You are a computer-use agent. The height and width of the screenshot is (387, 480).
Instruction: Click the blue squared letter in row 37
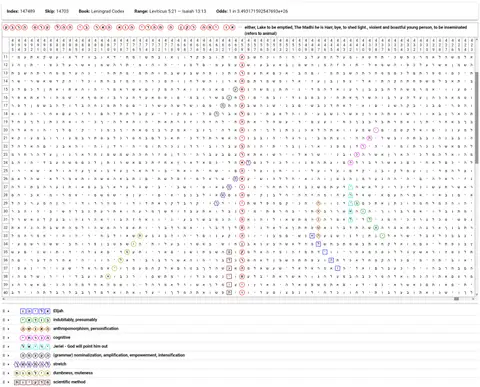tap(338, 268)
